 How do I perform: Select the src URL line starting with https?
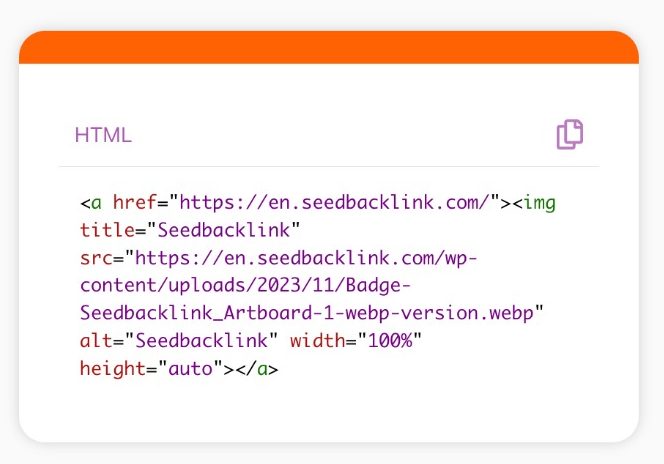[305, 258]
